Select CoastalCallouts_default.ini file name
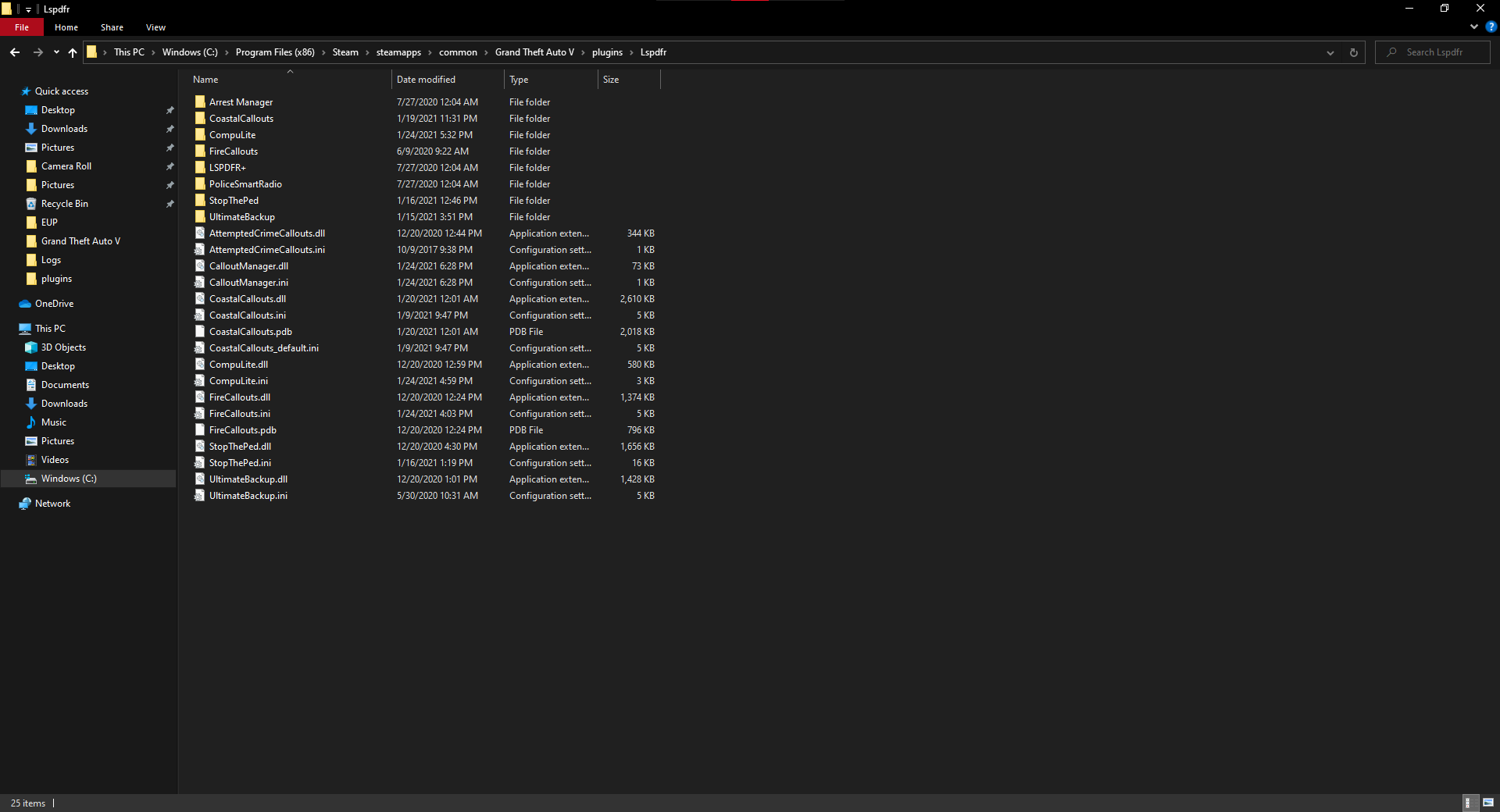This screenshot has width=1500, height=812. tap(264, 348)
